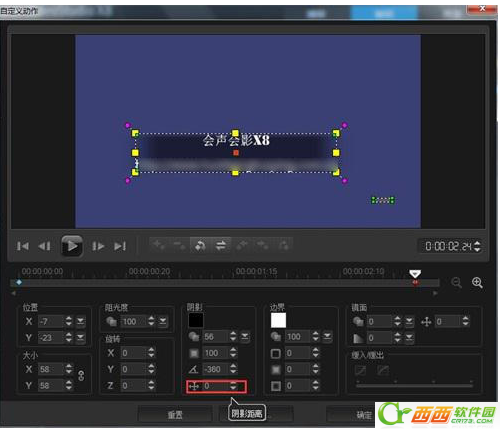Zoom in the keyframe timeline
This screenshot has width=500, height=429.
[477, 283]
